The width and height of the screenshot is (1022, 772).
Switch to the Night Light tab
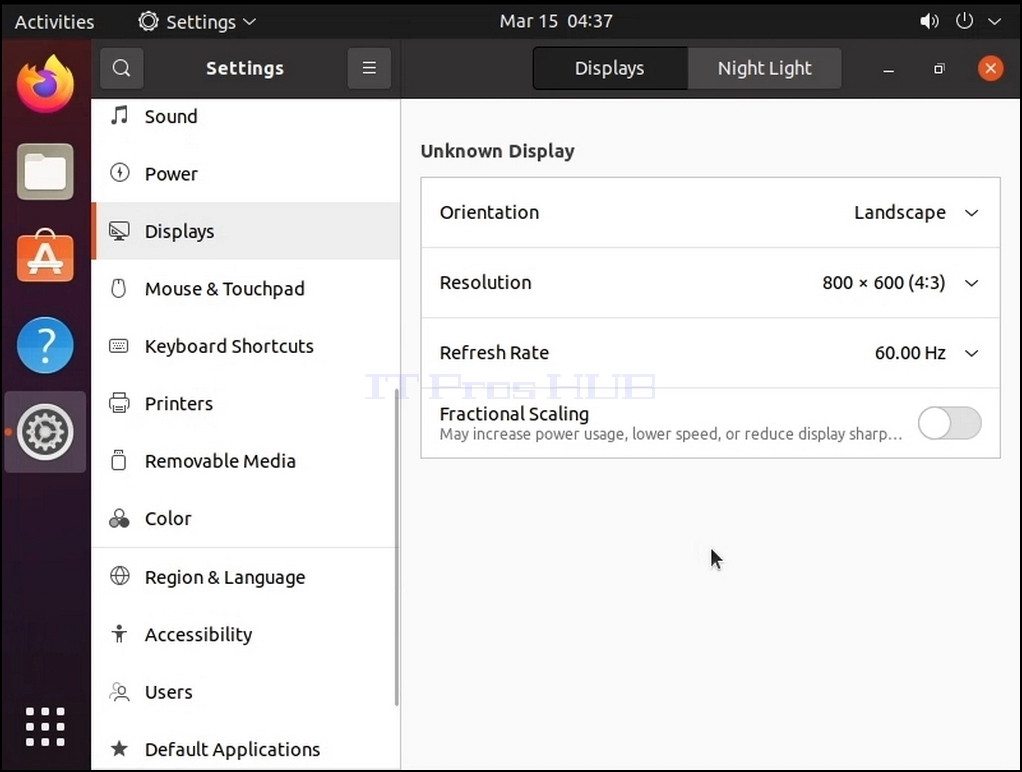764,68
